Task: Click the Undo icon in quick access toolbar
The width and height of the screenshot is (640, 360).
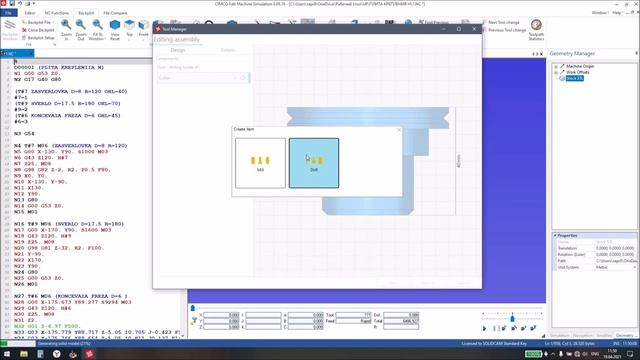Action: pos(20,4)
